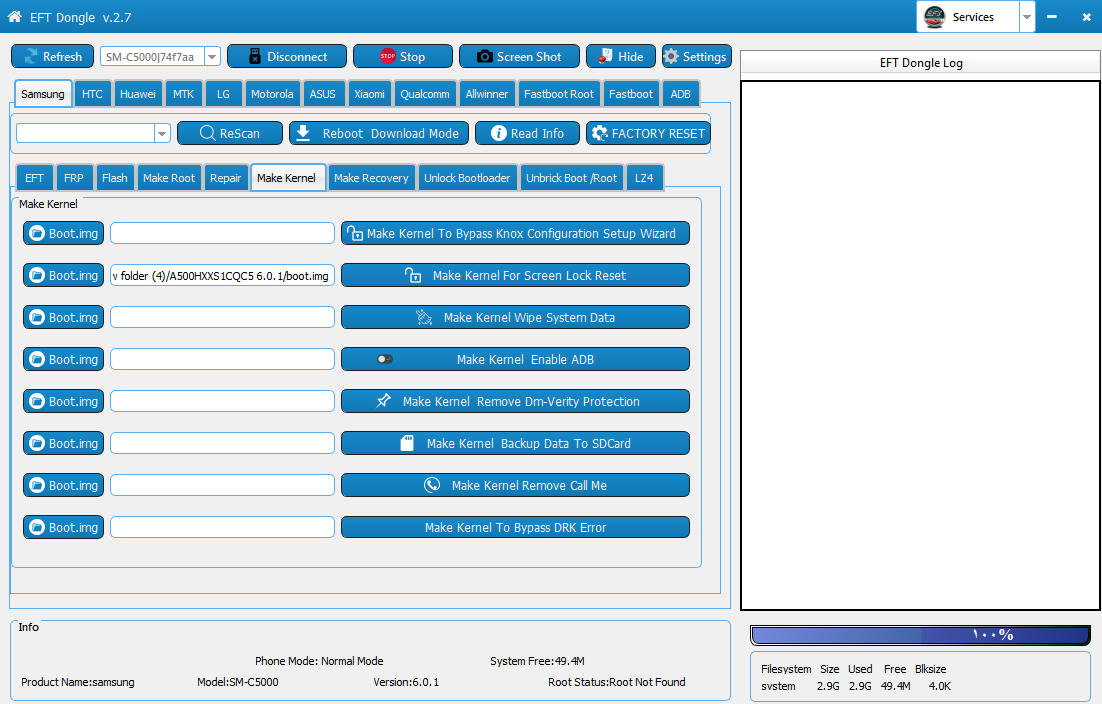
Task: Switch to the Samsung tab
Action: click(43, 93)
